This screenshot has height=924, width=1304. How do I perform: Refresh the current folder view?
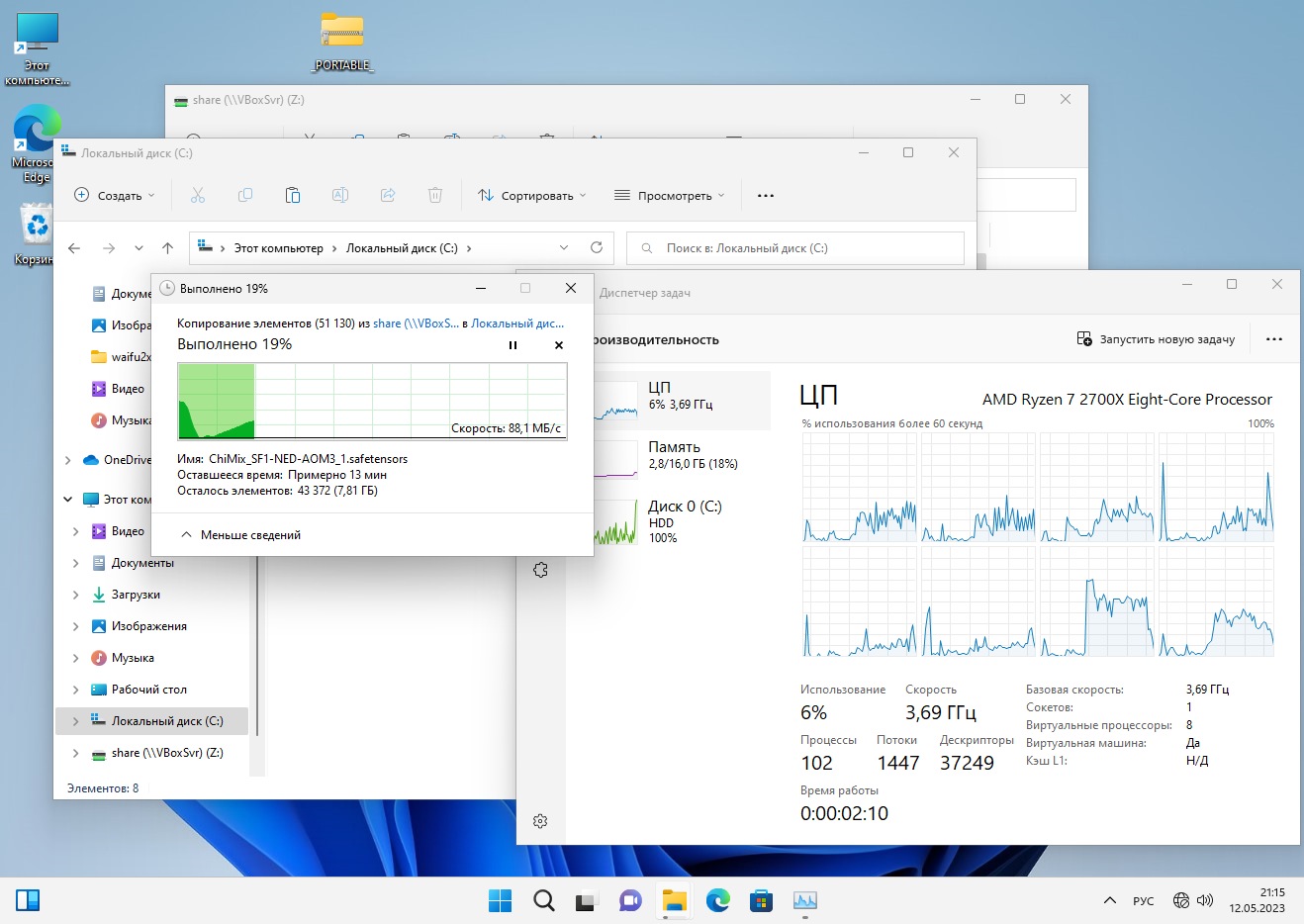point(597,248)
